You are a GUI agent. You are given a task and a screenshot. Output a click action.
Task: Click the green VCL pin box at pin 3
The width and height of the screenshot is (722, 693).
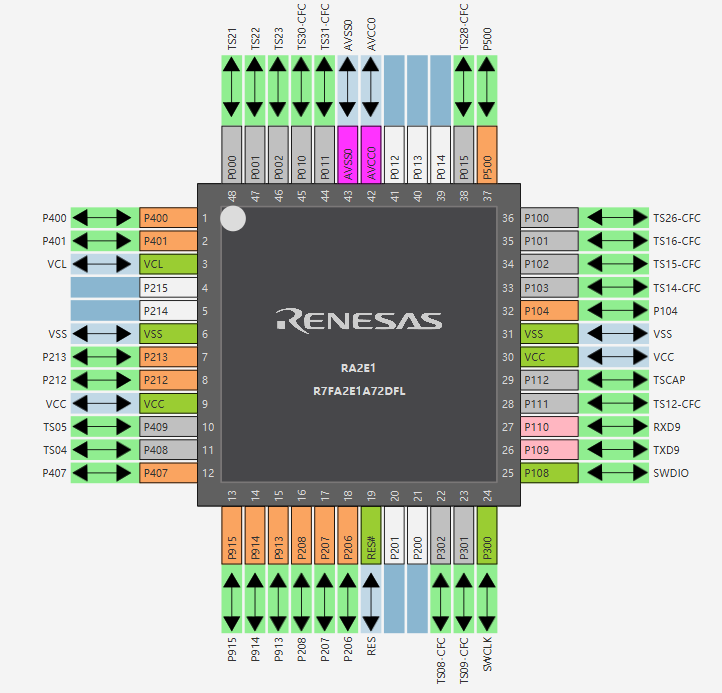click(168, 264)
